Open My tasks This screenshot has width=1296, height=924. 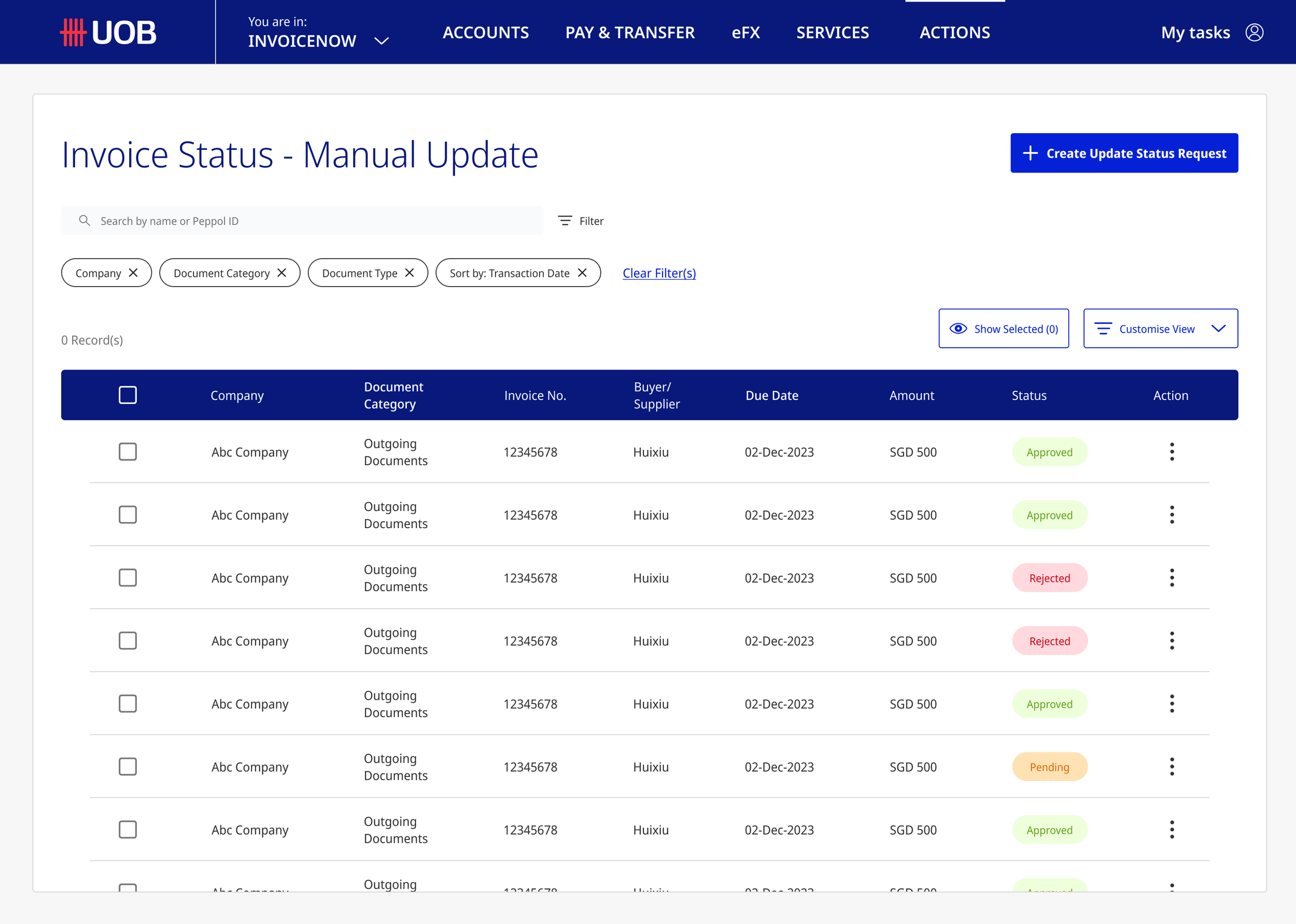[1195, 33]
